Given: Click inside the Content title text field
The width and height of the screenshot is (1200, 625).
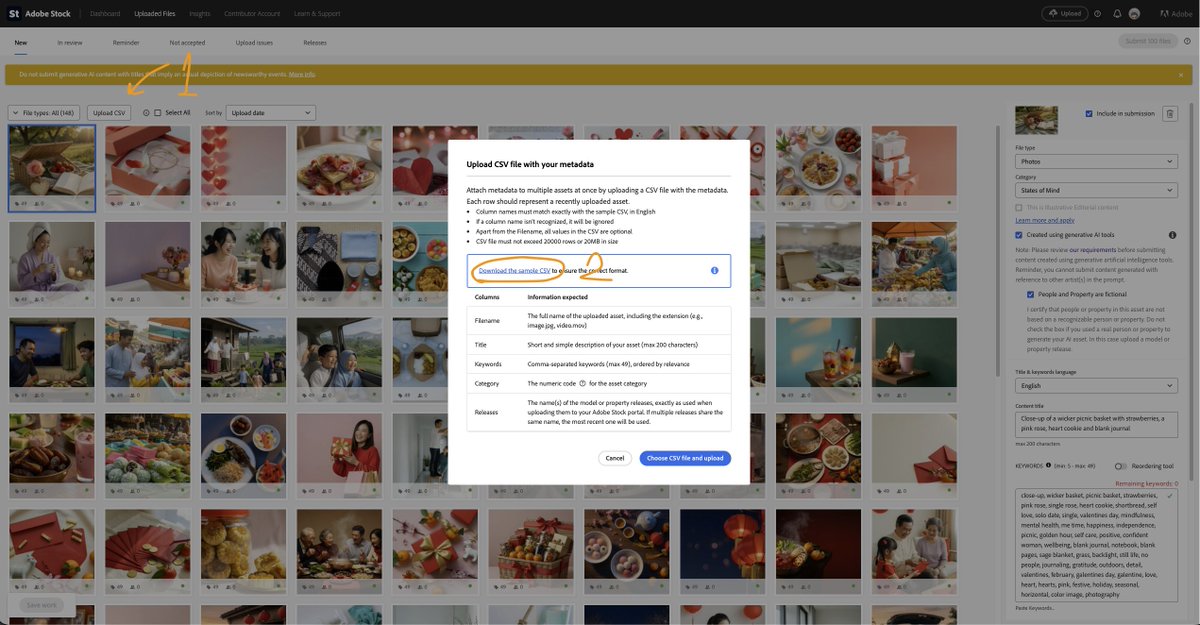Looking at the screenshot, I should [1096, 424].
